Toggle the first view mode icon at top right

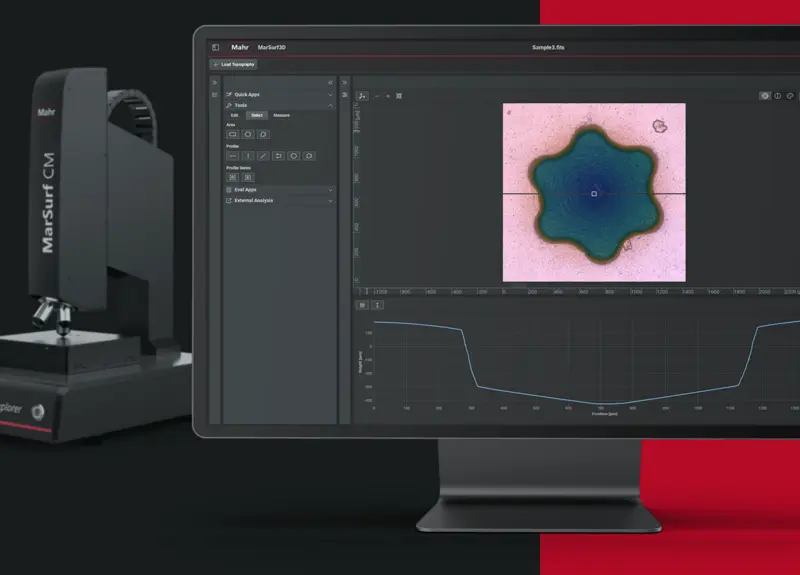click(x=765, y=96)
